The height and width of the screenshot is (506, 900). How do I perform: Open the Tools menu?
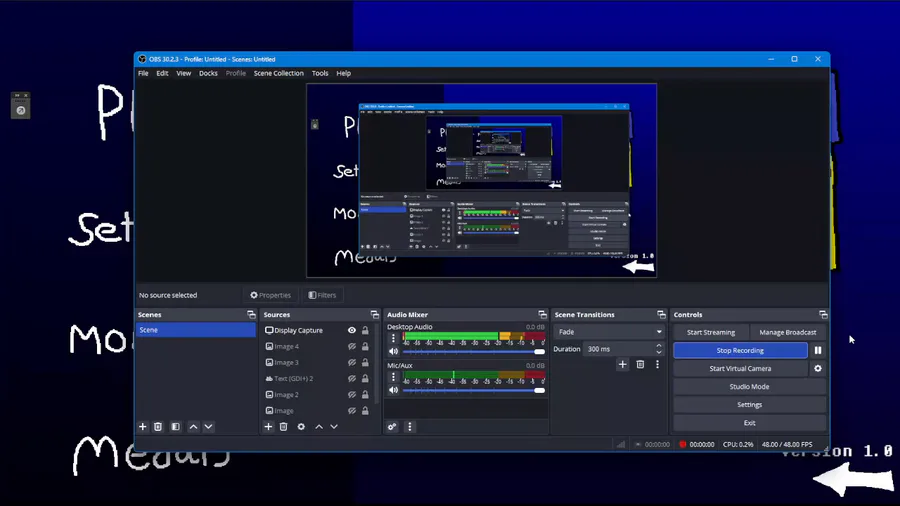coord(320,73)
